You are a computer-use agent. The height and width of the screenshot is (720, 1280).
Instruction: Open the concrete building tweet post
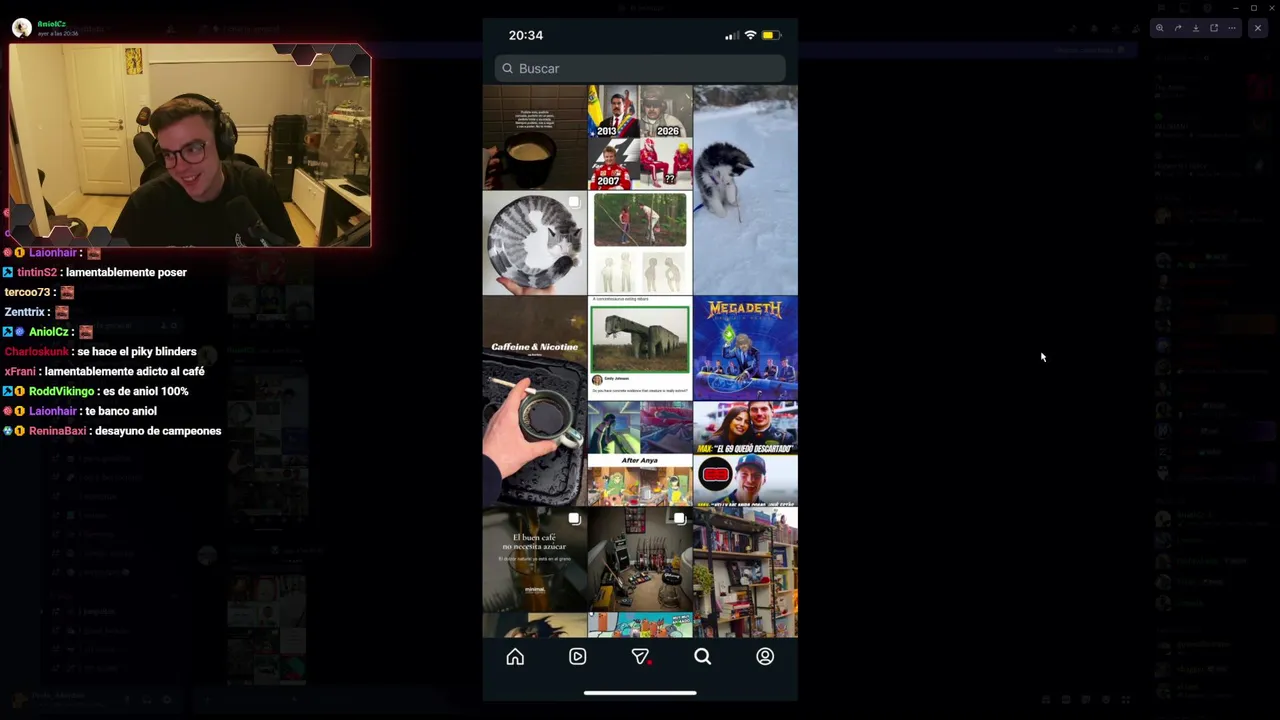point(640,347)
